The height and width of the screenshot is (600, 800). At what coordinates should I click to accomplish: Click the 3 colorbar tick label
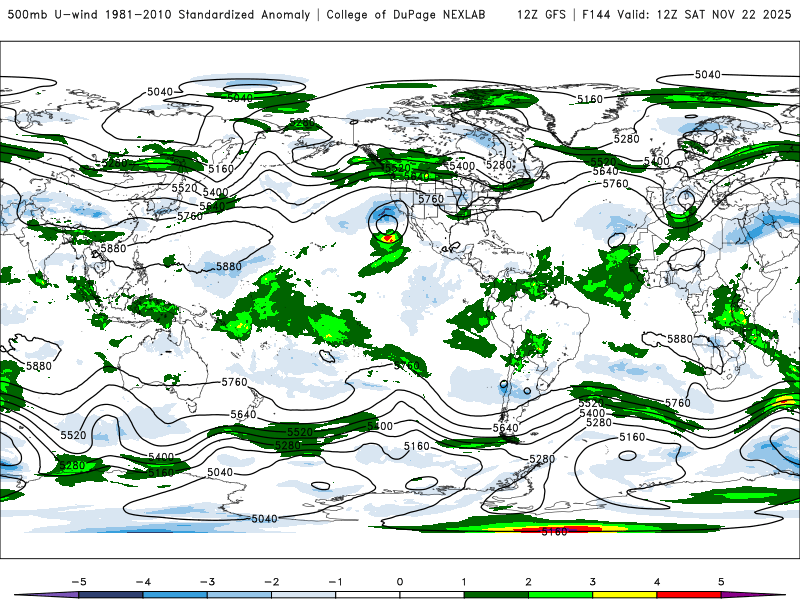[x=592, y=582]
